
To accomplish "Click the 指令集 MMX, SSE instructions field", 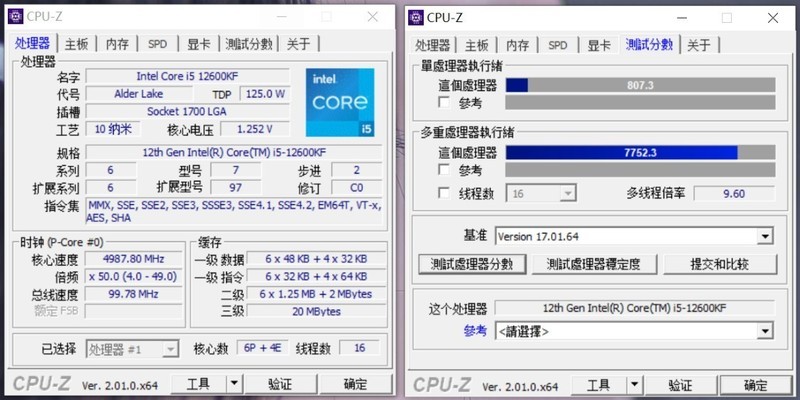I will 234,212.
